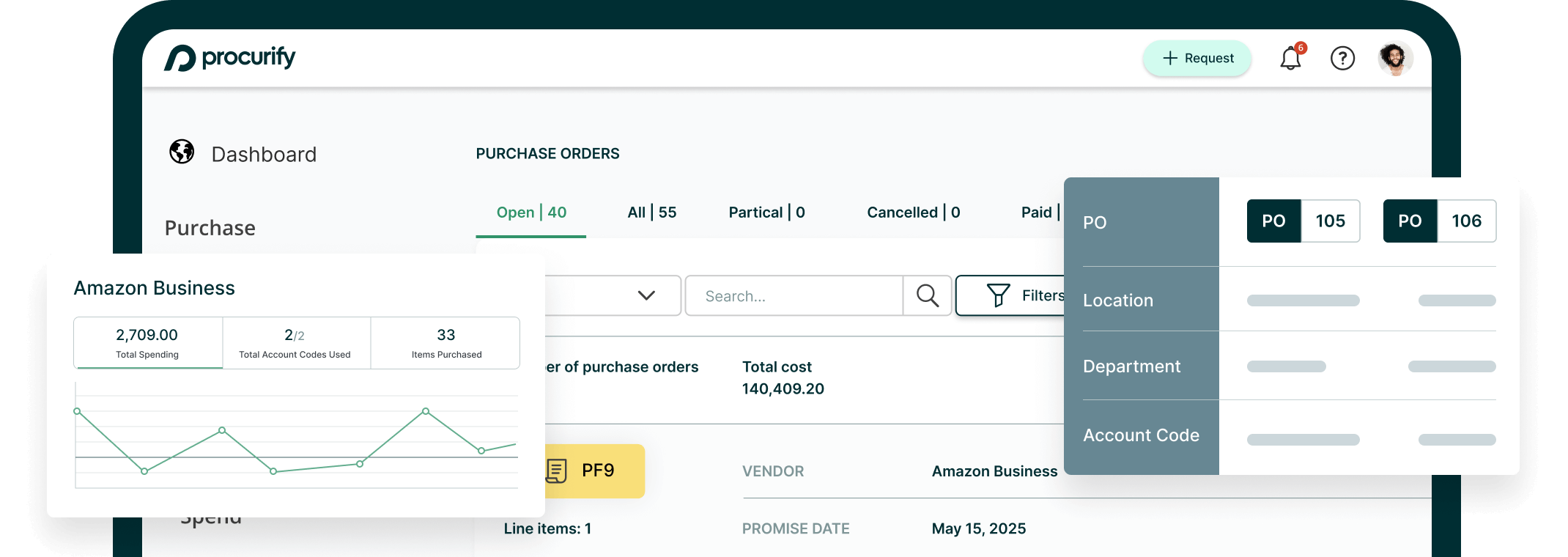Image resolution: width=1568 pixels, height=557 pixels.
Task: Click the May 15, 2025 promise date
Action: pos(979,528)
